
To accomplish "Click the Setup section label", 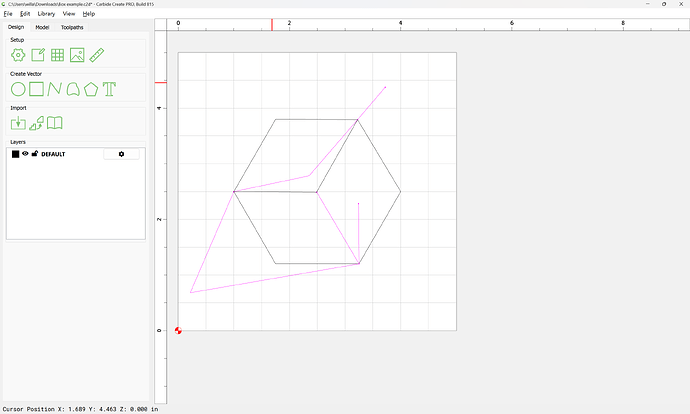I will point(17,40).
